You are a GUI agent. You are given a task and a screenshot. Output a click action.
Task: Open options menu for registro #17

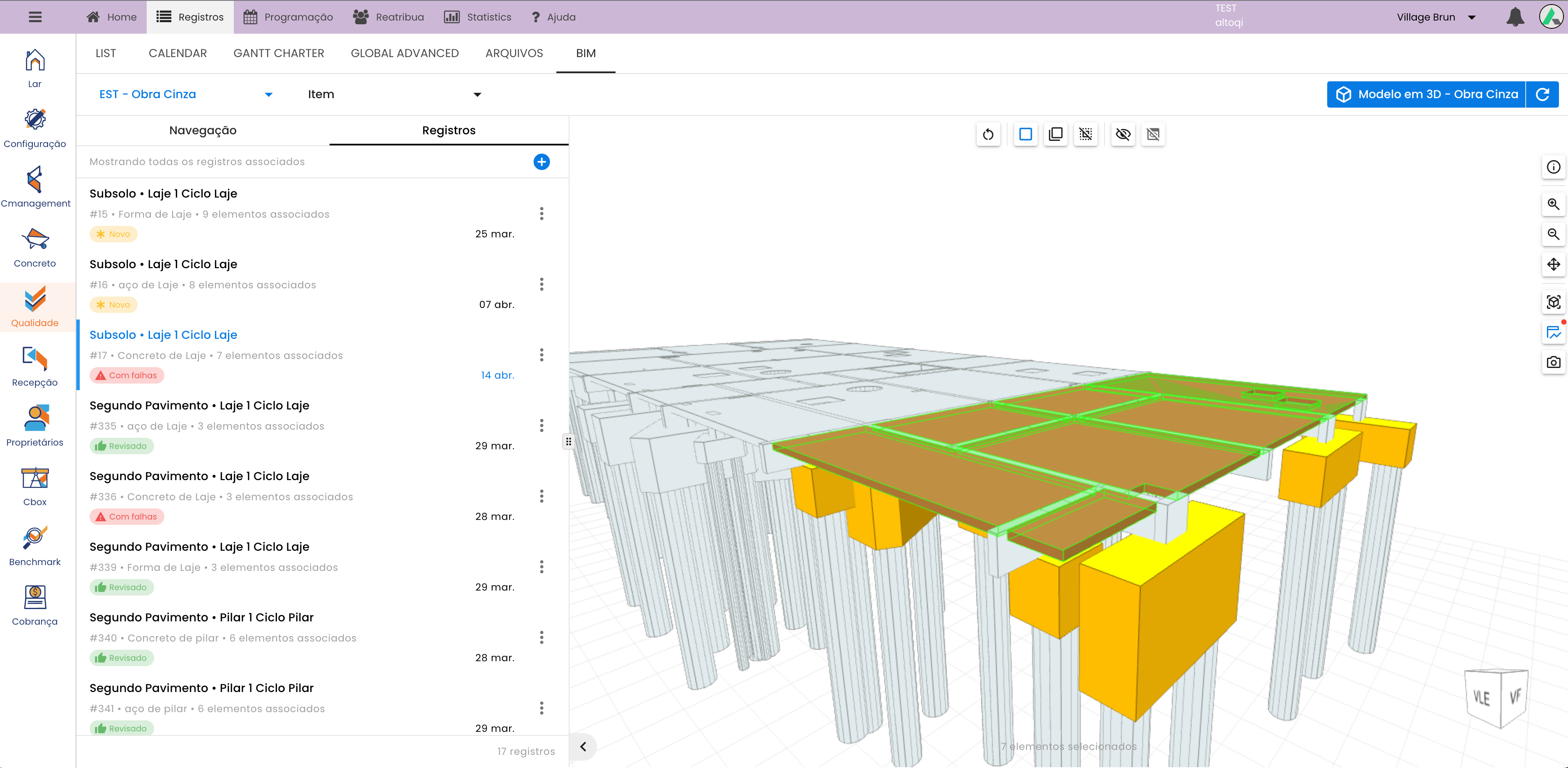(x=541, y=355)
